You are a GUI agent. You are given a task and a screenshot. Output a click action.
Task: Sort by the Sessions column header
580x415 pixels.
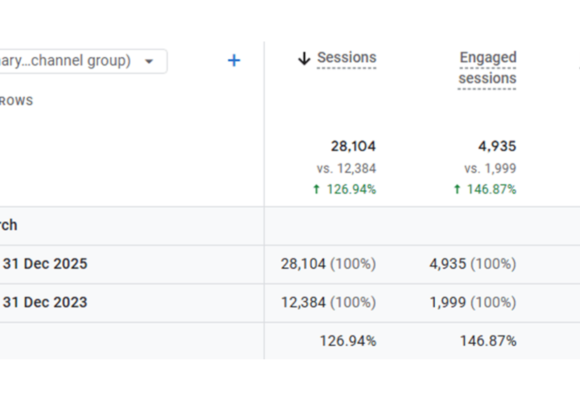tap(347, 58)
